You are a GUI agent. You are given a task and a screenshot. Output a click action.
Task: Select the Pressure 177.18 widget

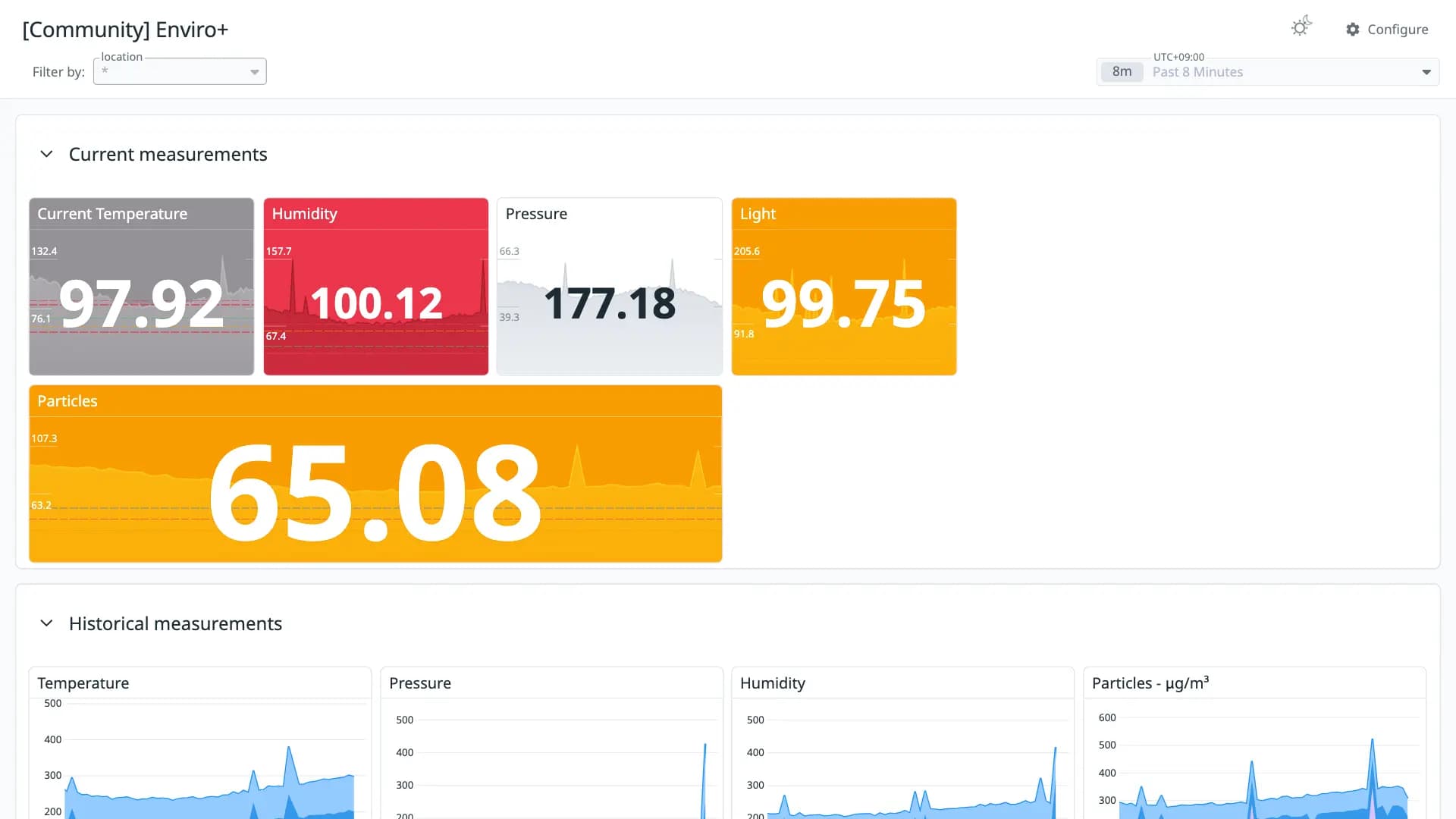(x=610, y=287)
